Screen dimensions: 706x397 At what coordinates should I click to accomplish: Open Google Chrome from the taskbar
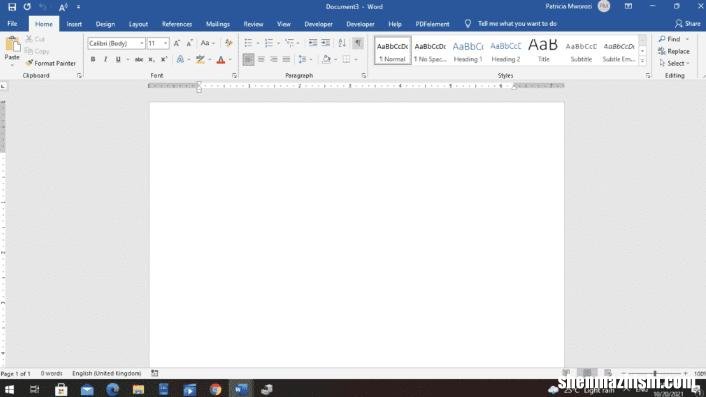[215, 389]
